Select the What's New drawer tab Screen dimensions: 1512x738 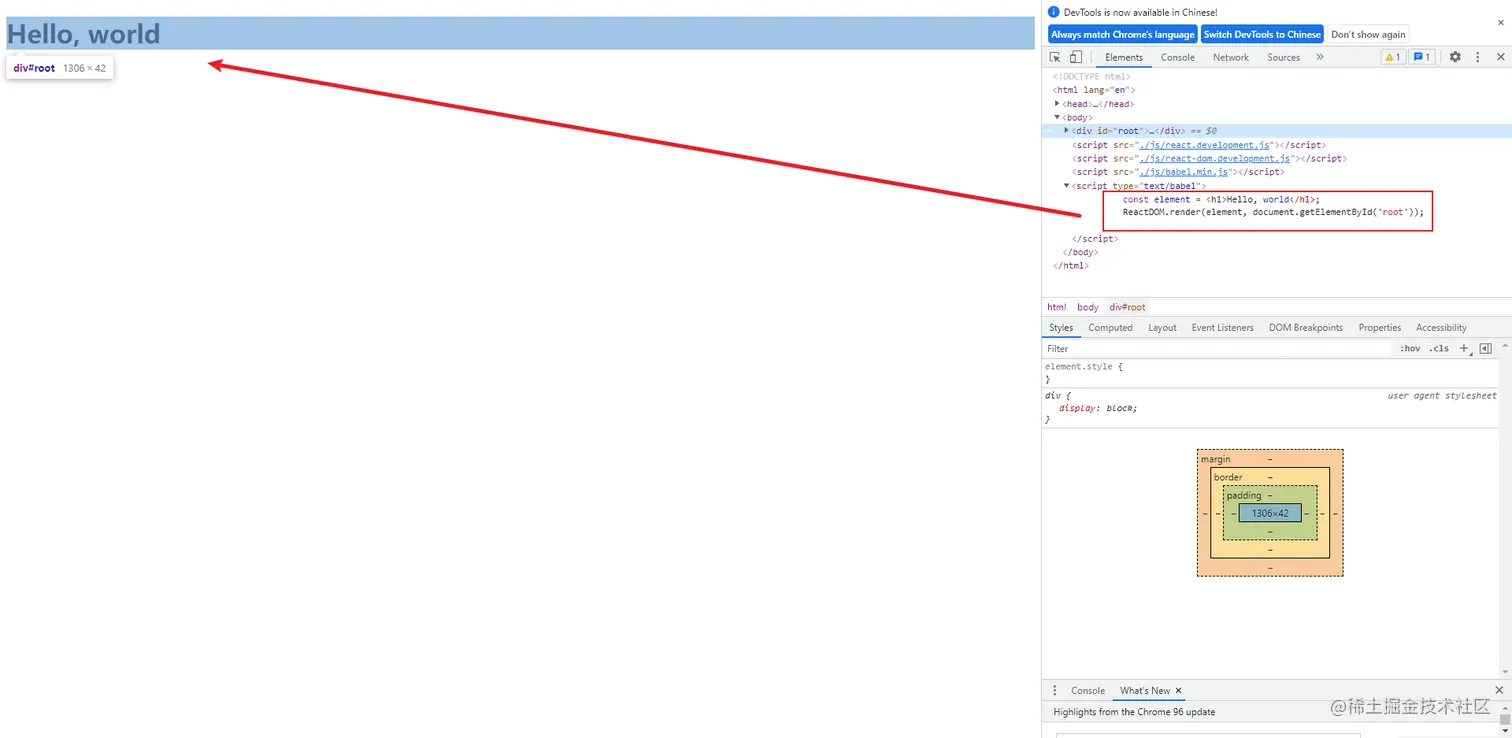click(1144, 690)
